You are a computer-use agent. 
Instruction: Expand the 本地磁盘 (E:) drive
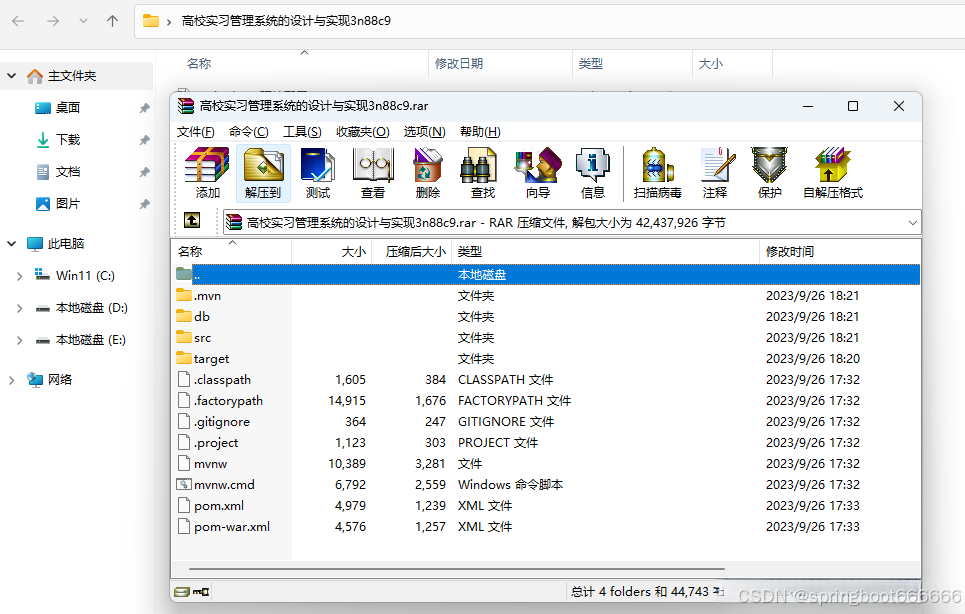(x=19, y=340)
